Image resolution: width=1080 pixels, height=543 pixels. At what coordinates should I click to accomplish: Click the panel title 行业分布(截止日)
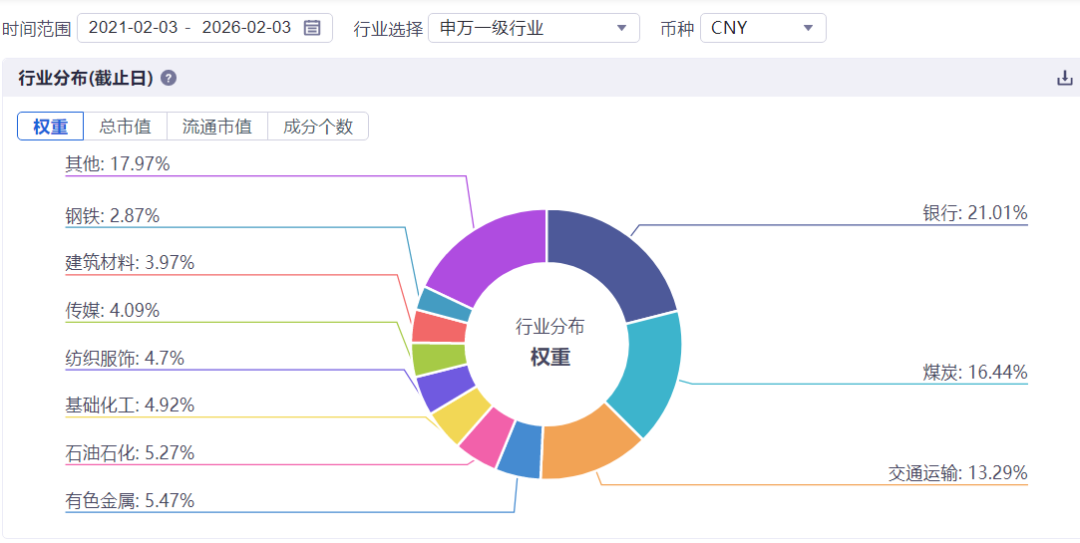coord(85,78)
